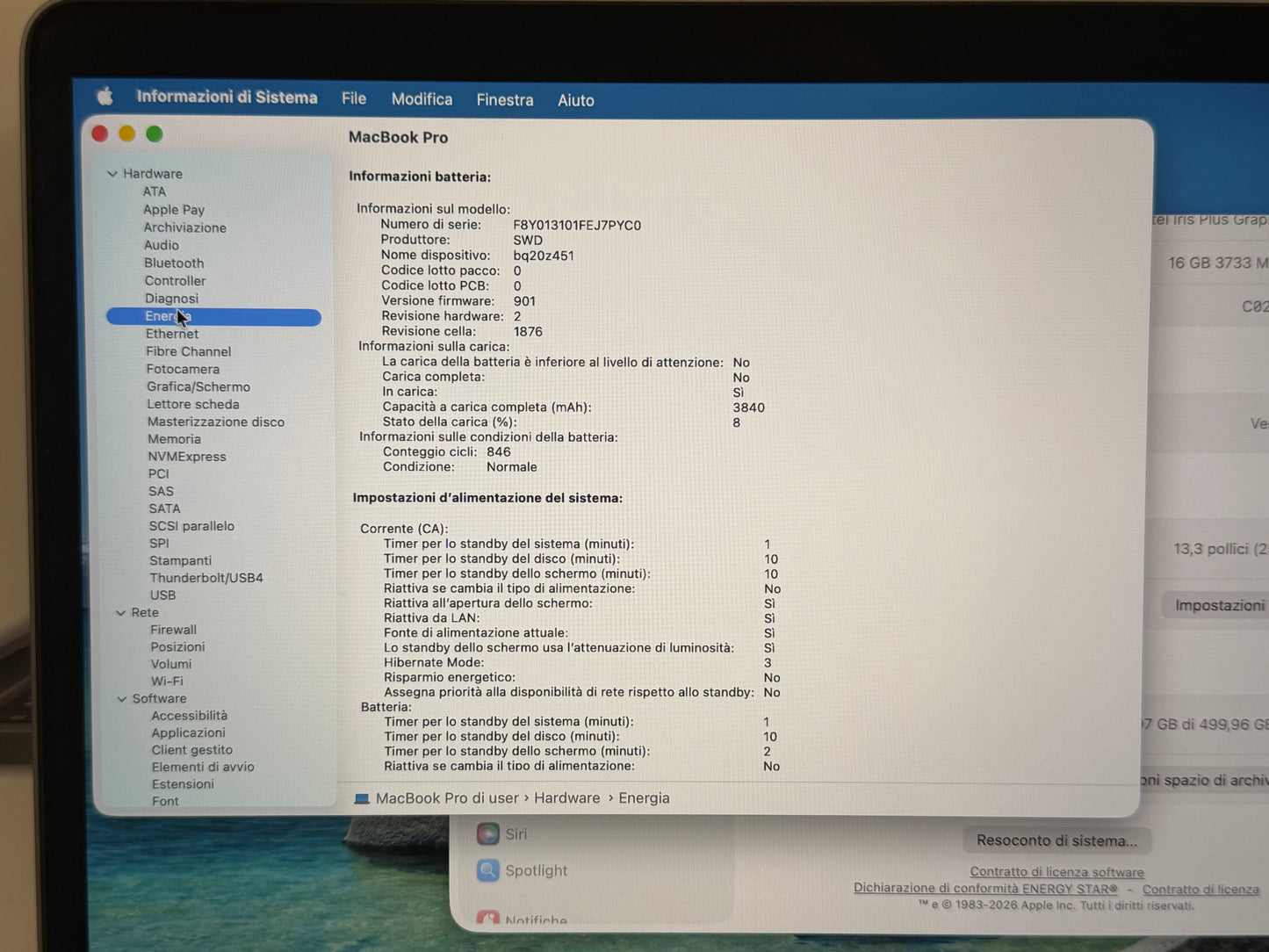Viewport: 1269px width, 952px height.
Task: Click the Conteggio cicli value 846
Action: point(499,451)
